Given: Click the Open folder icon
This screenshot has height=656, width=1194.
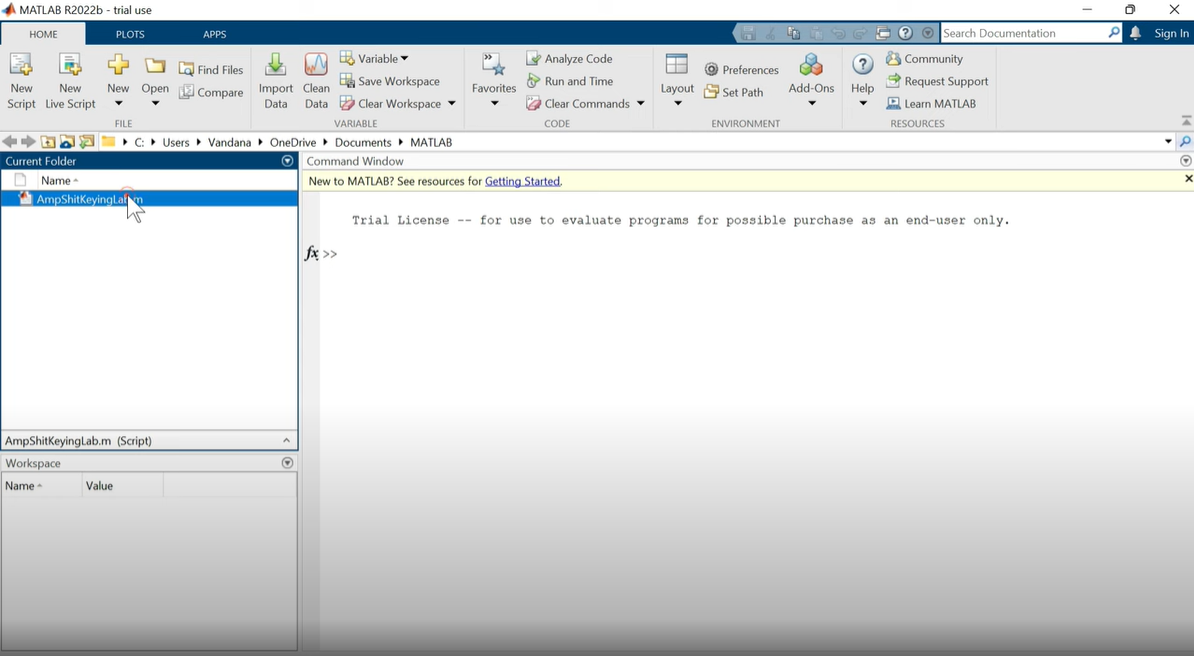Looking at the screenshot, I should click(155, 66).
